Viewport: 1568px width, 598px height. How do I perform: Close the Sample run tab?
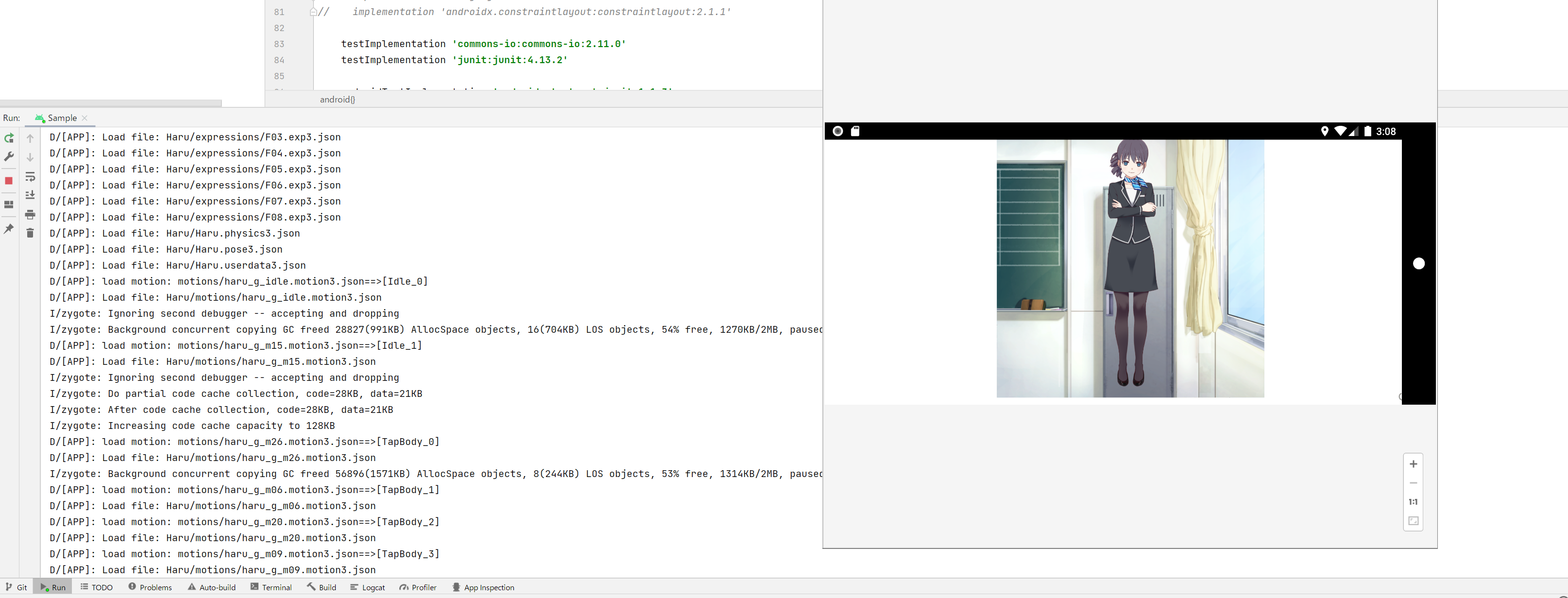click(85, 118)
